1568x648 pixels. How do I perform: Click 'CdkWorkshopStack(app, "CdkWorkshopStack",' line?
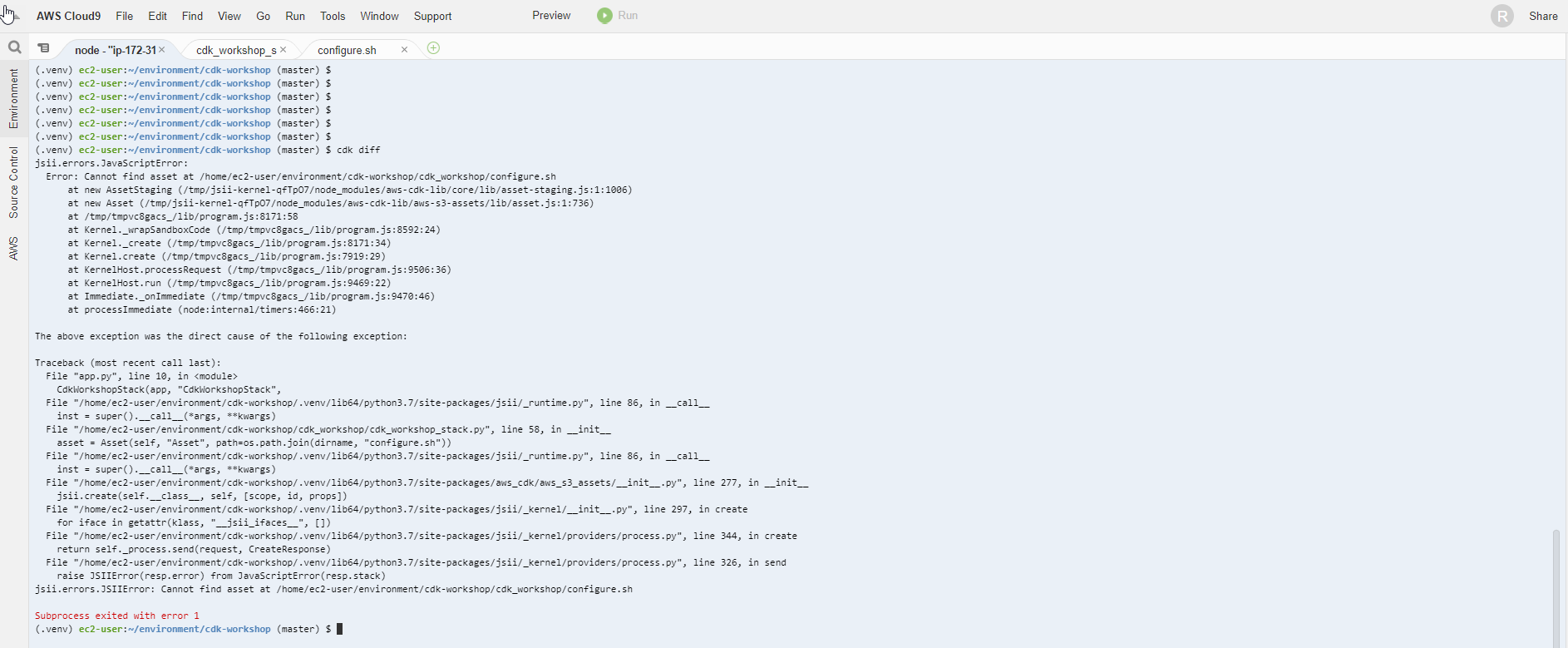(169, 389)
